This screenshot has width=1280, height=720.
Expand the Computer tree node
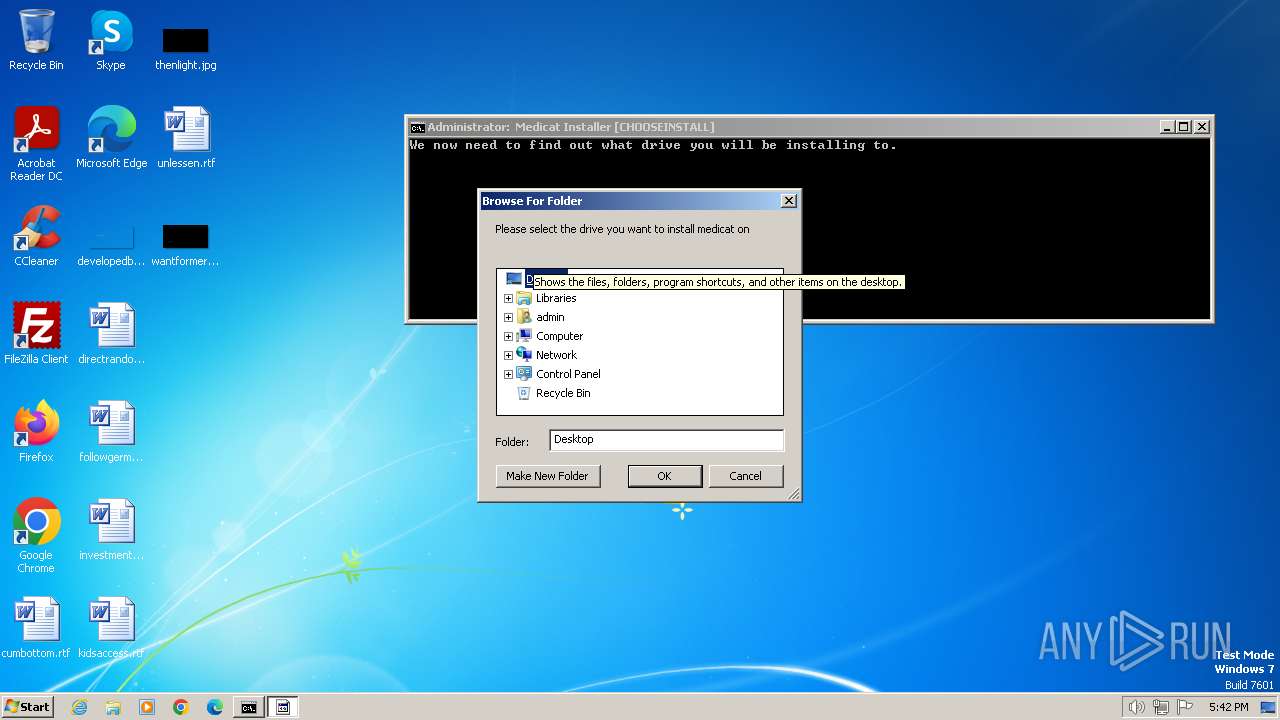(x=508, y=336)
